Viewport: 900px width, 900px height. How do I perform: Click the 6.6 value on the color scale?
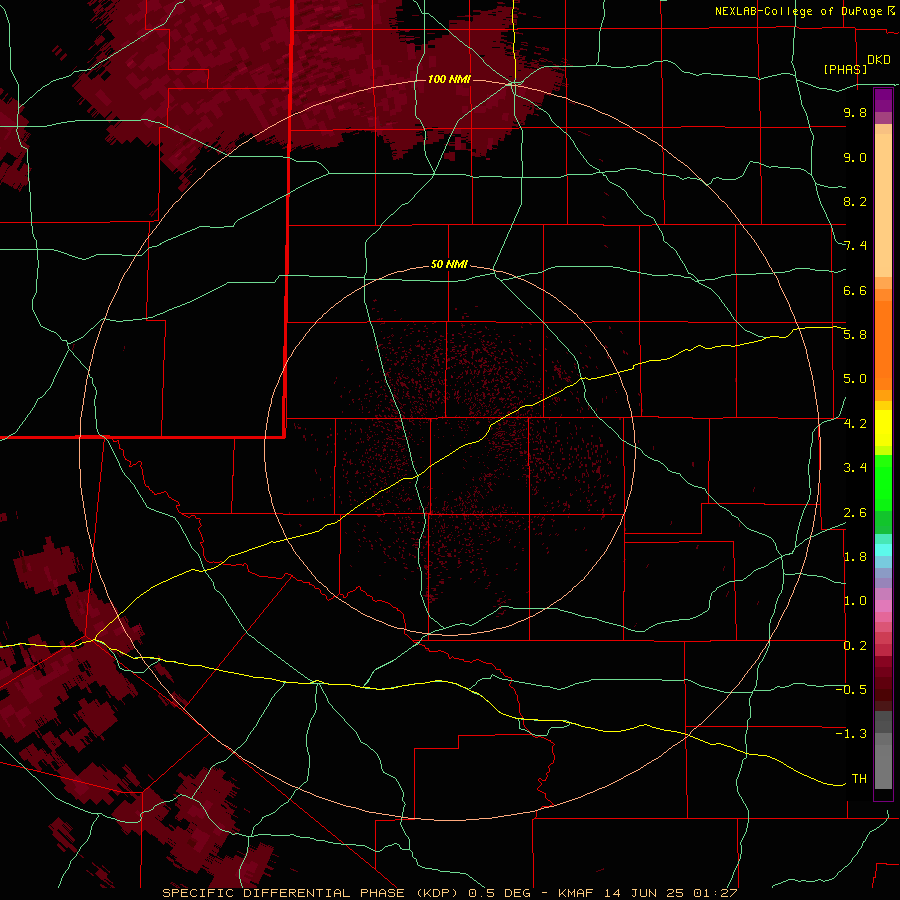pos(855,290)
